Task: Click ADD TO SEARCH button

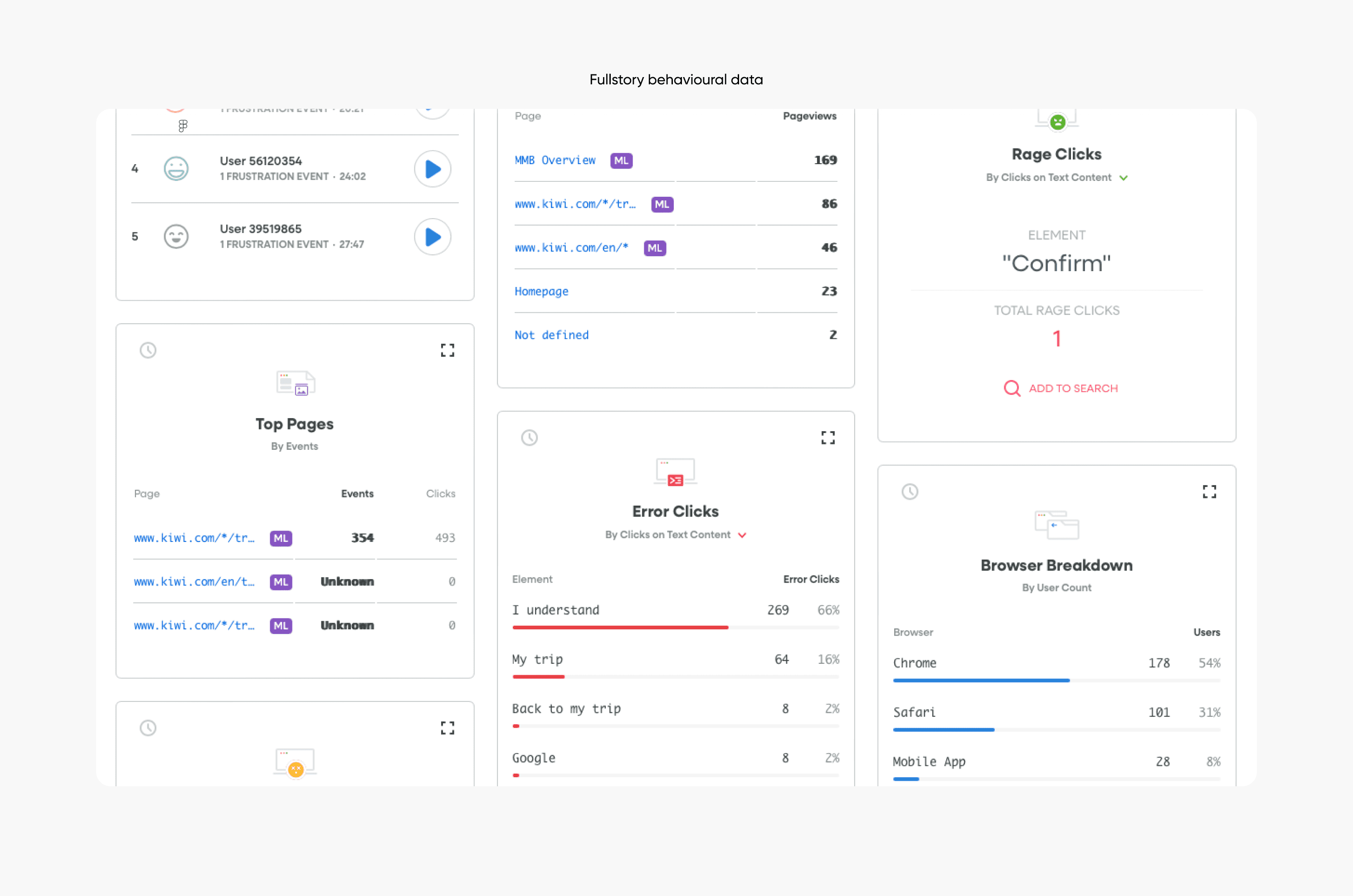Action: pyautogui.click(x=1073, y=389)
